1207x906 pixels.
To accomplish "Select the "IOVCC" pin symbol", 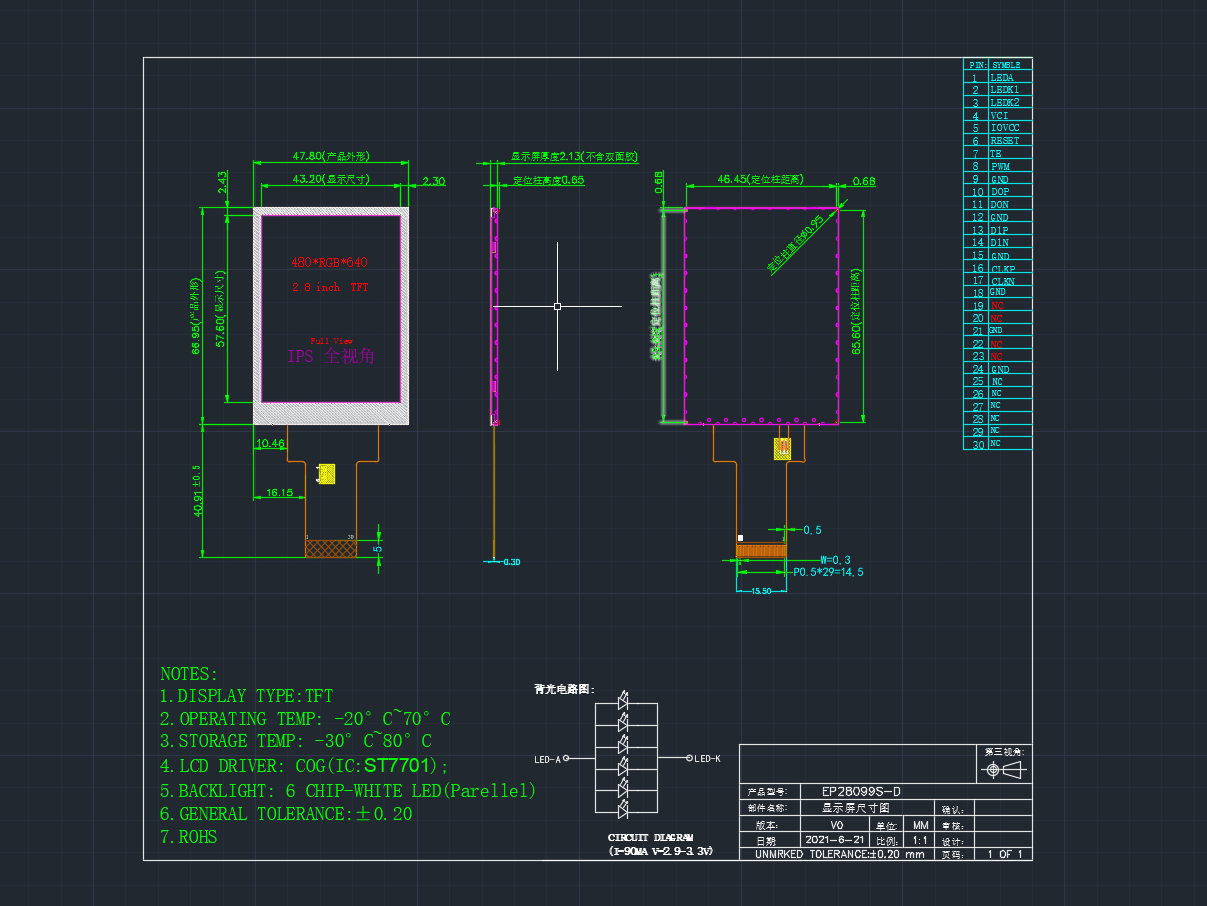I will coord(1004,128).
